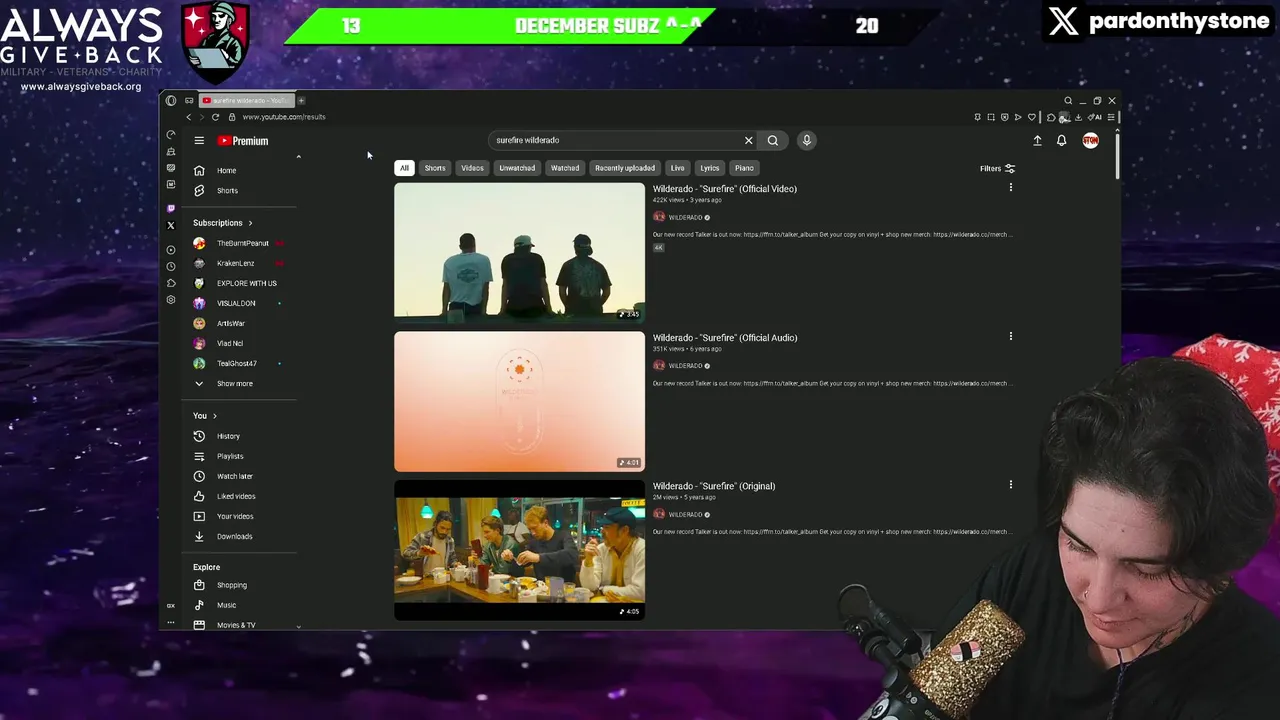Save page with heart bookmark icon
Viewport: 1280px width, 720px height.
coord(1032,117)
